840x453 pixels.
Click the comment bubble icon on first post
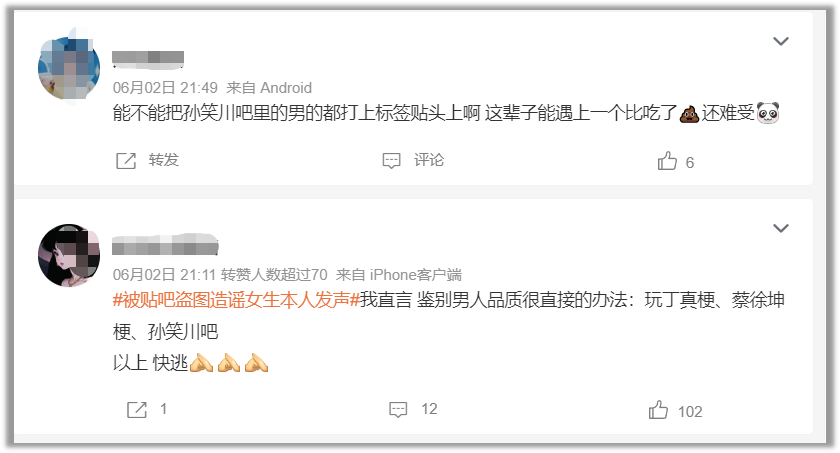(391, 161)
